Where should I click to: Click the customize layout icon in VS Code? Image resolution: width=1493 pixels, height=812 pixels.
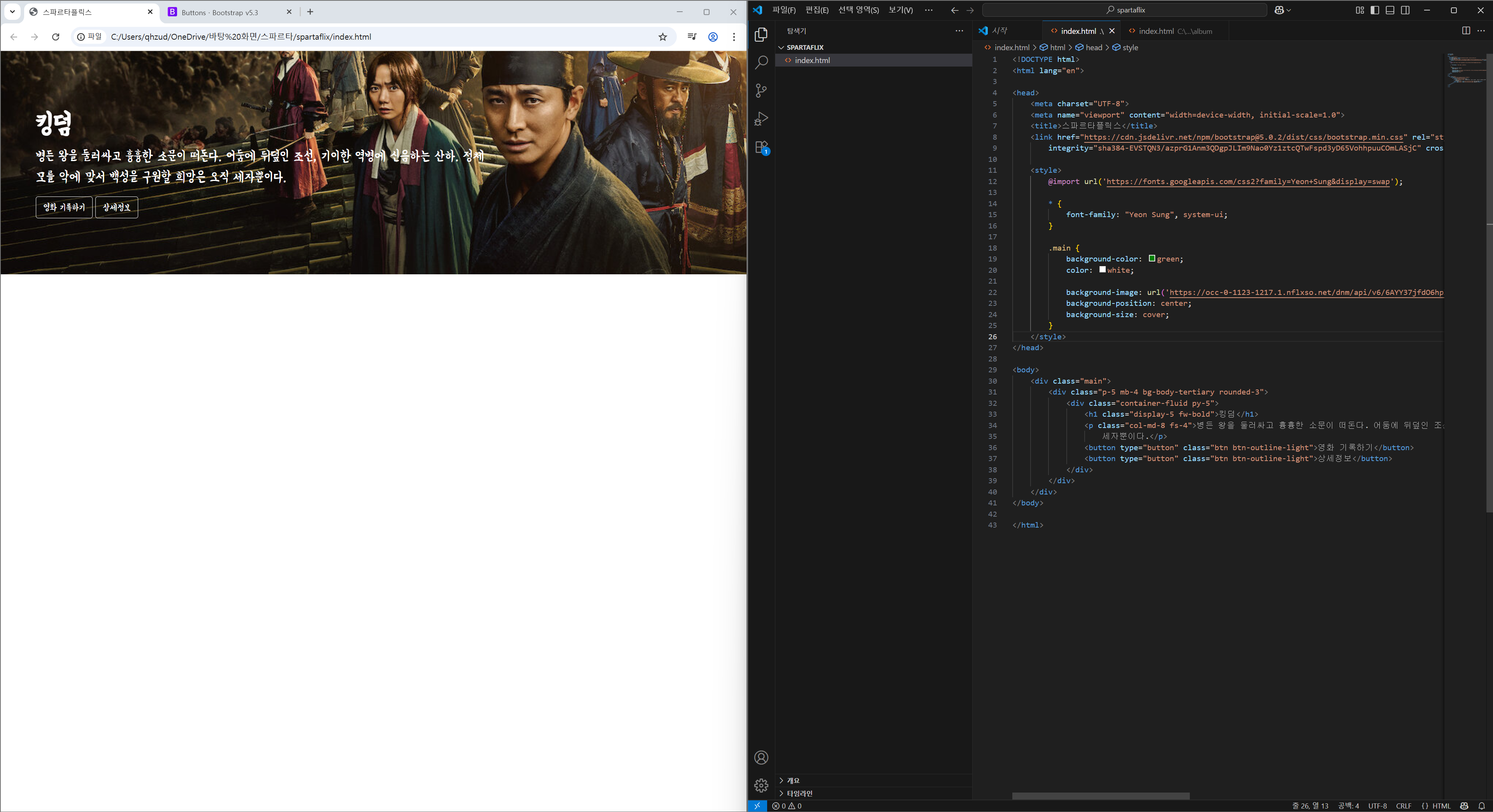coord(1360,10)
